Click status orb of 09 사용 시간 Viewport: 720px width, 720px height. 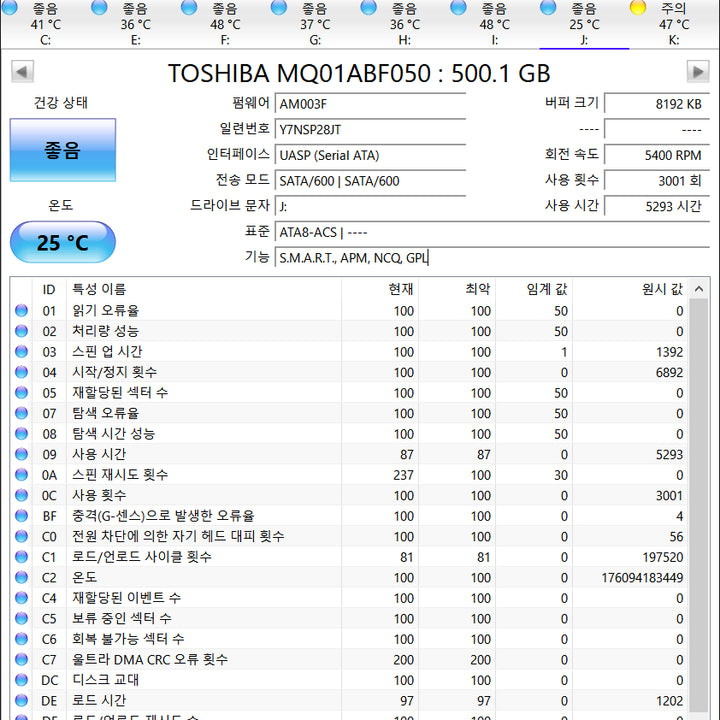pos(22,454)
